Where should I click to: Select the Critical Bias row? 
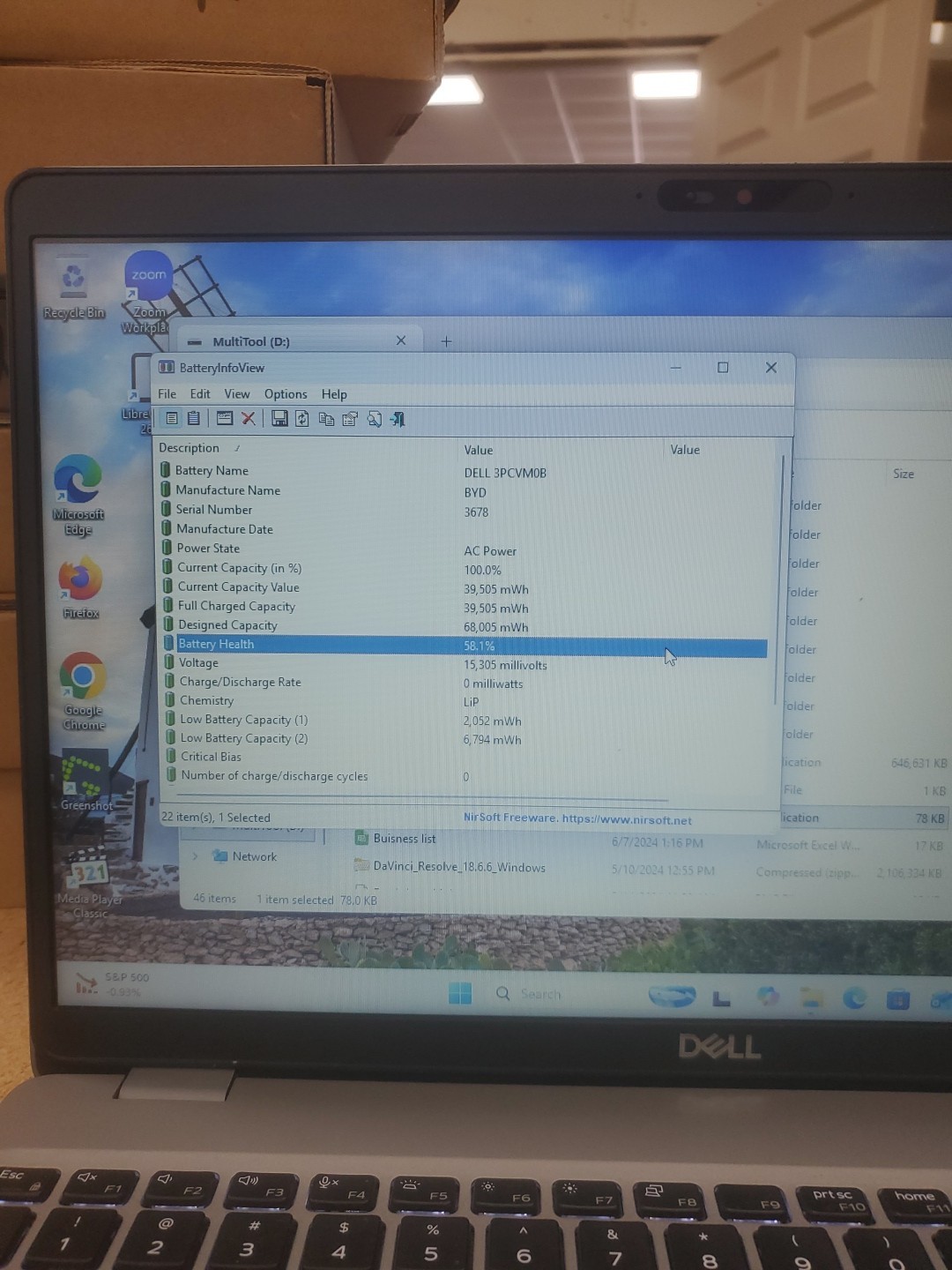pyautogui.click(x=464, y=757)
